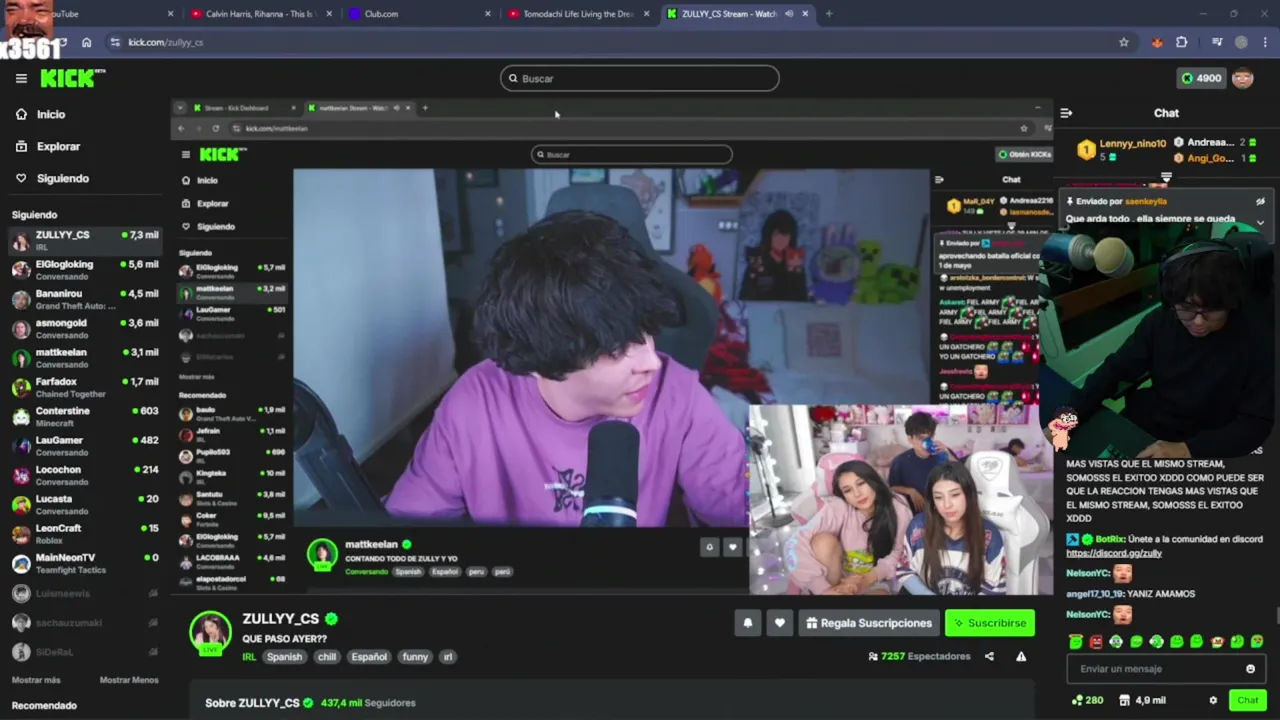Click the kick.com/zullyy_cs address bar
1280x720 pixels.
[620, 42]
